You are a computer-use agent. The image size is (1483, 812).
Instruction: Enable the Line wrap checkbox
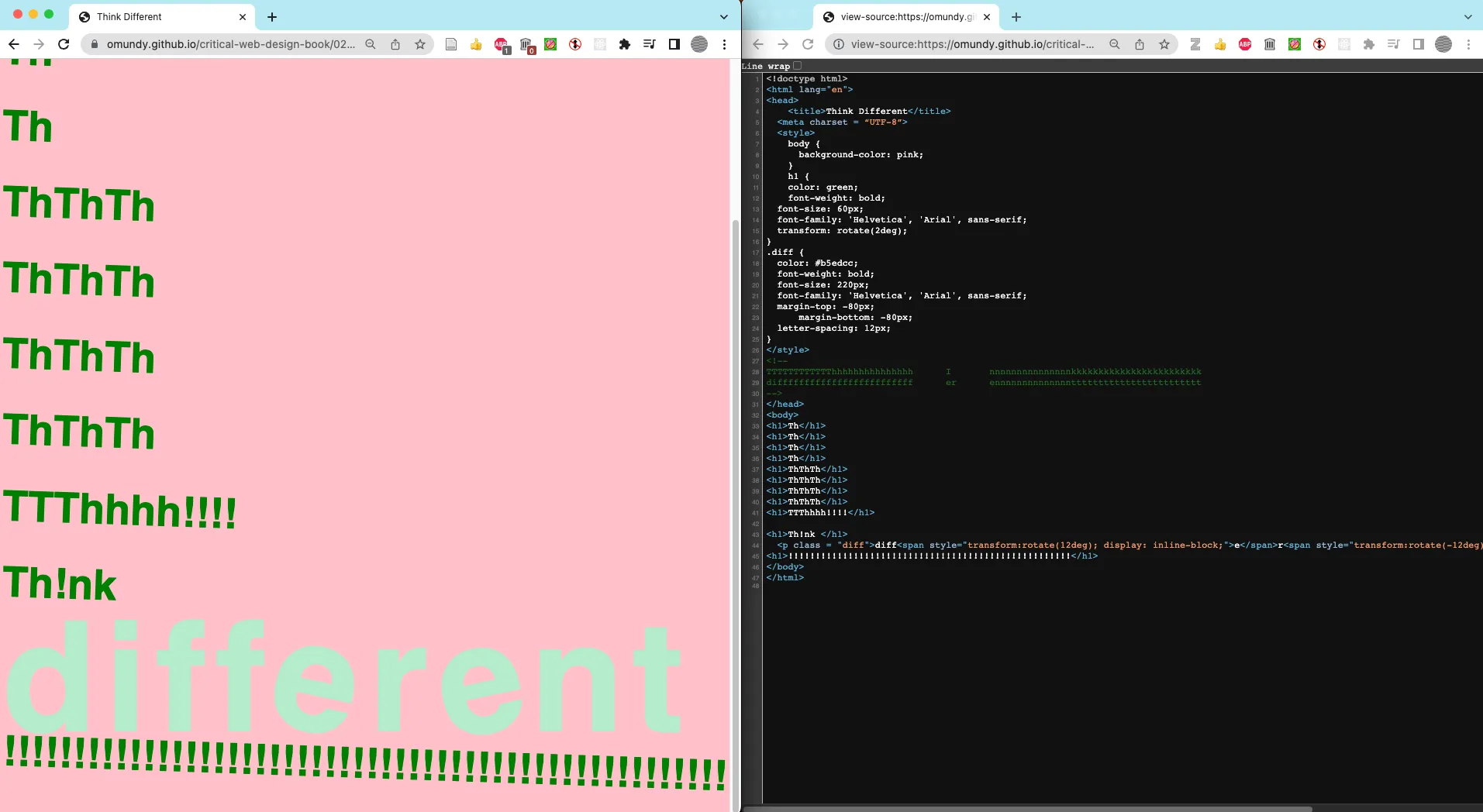coord(797,66)
